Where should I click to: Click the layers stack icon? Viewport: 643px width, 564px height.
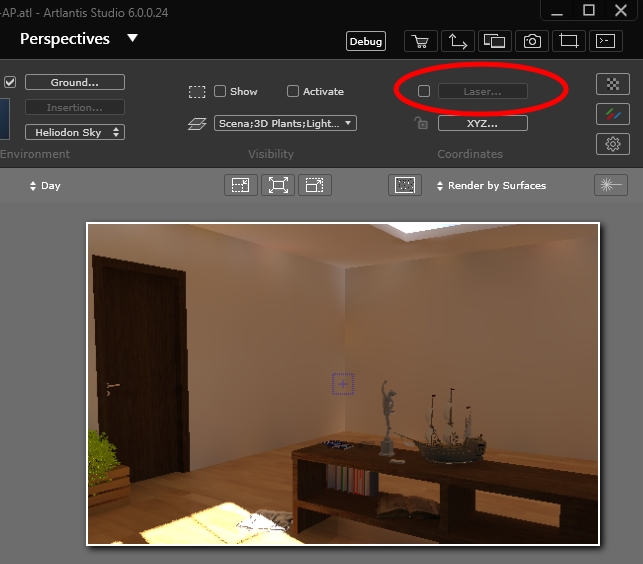(x=197, y=123)
